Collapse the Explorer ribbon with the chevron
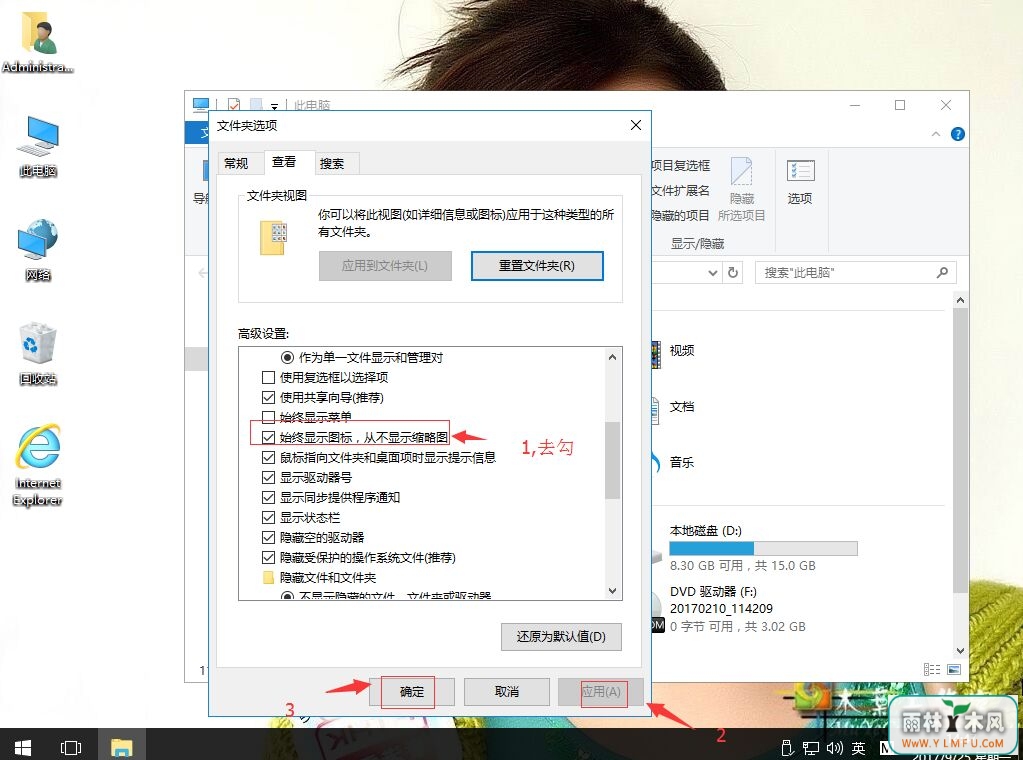The image size is (1023, 760). [936, 134]
